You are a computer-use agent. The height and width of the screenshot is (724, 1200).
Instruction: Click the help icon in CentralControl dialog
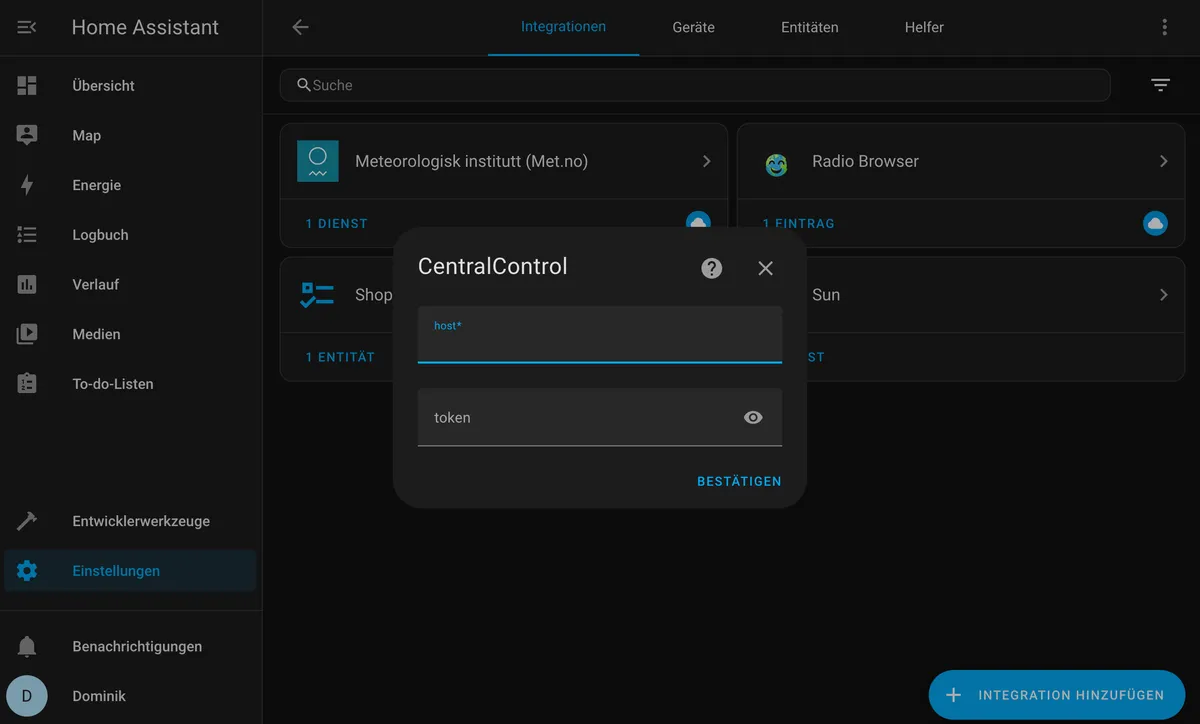(x=712, y=268)
